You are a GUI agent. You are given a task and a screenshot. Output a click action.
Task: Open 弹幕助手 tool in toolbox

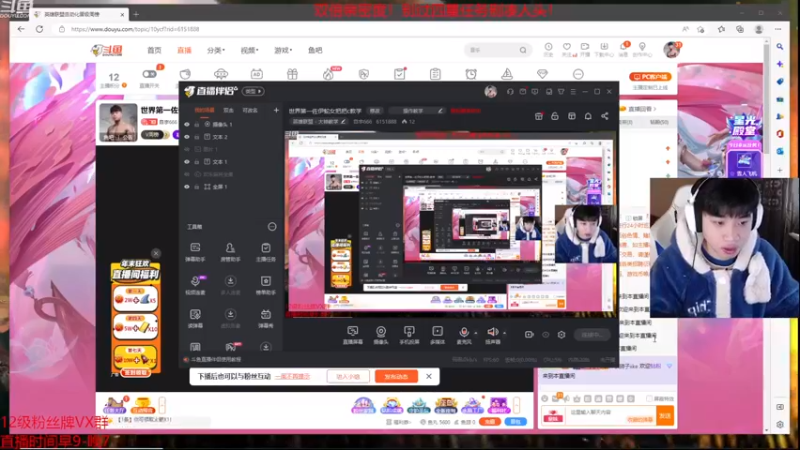pos(195,252)
